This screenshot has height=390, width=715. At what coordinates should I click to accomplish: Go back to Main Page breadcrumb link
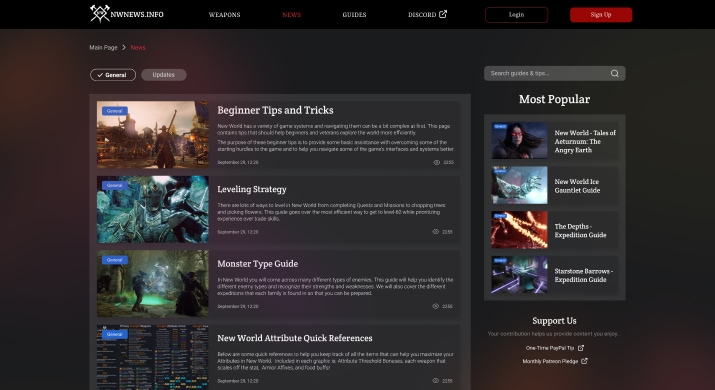104,47
